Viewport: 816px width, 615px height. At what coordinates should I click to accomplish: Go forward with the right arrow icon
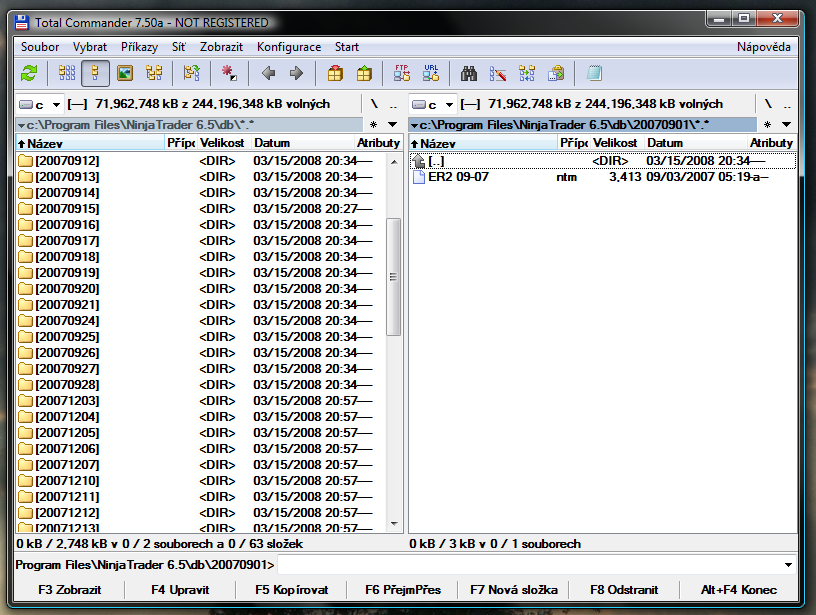[x=296, y=73]
